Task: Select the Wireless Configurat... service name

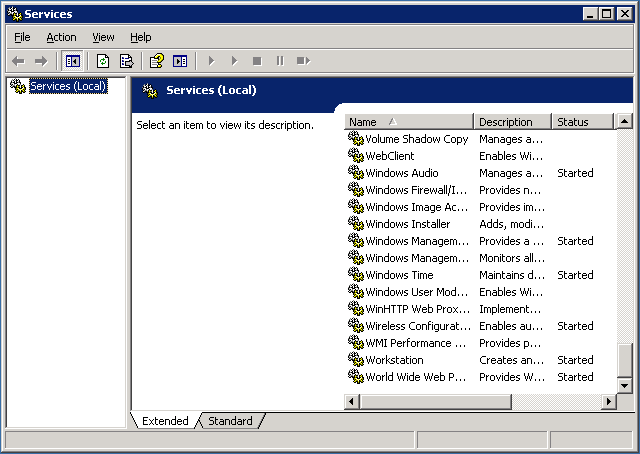Action: point(418,326)
